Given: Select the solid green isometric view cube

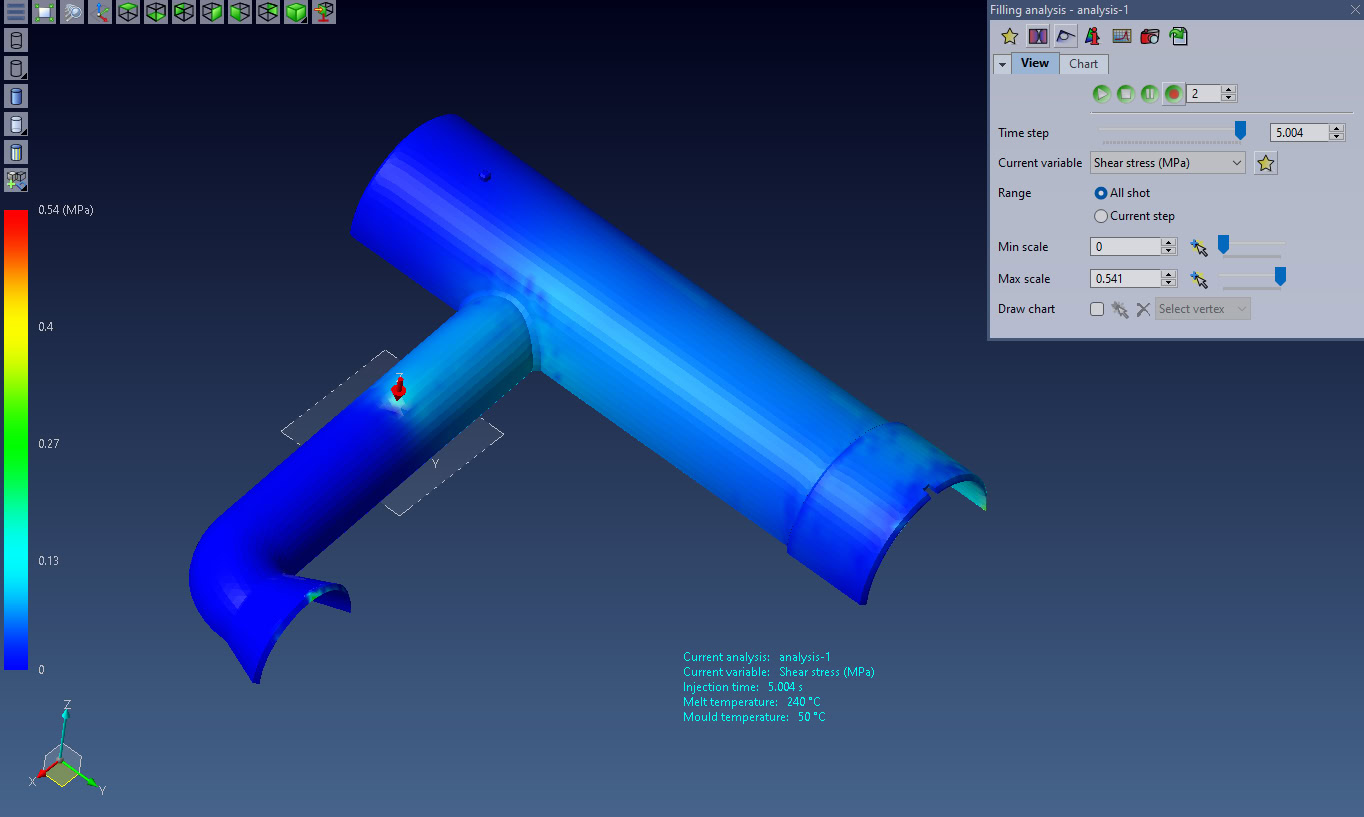Looking at the screenshot, I should [296, 12].
